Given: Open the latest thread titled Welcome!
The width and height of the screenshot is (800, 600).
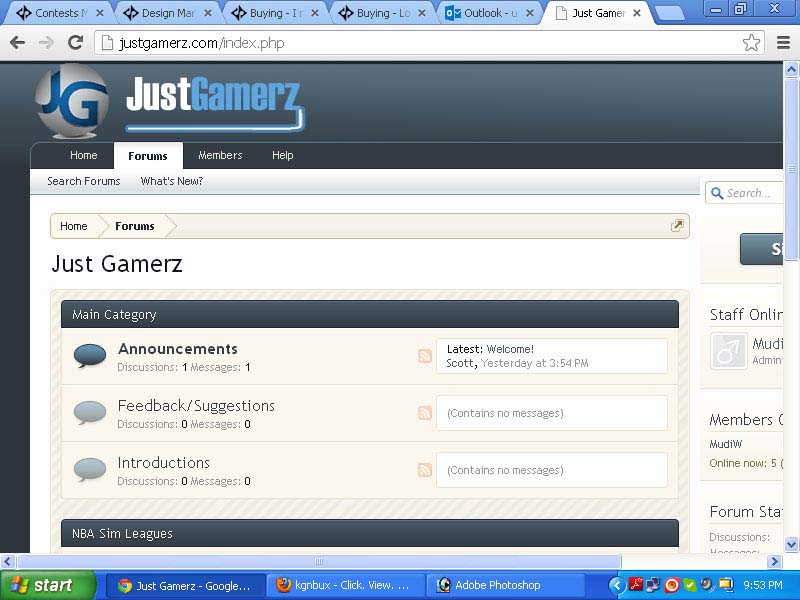Looking at the screenshot, I should click(x=510, y=349).
